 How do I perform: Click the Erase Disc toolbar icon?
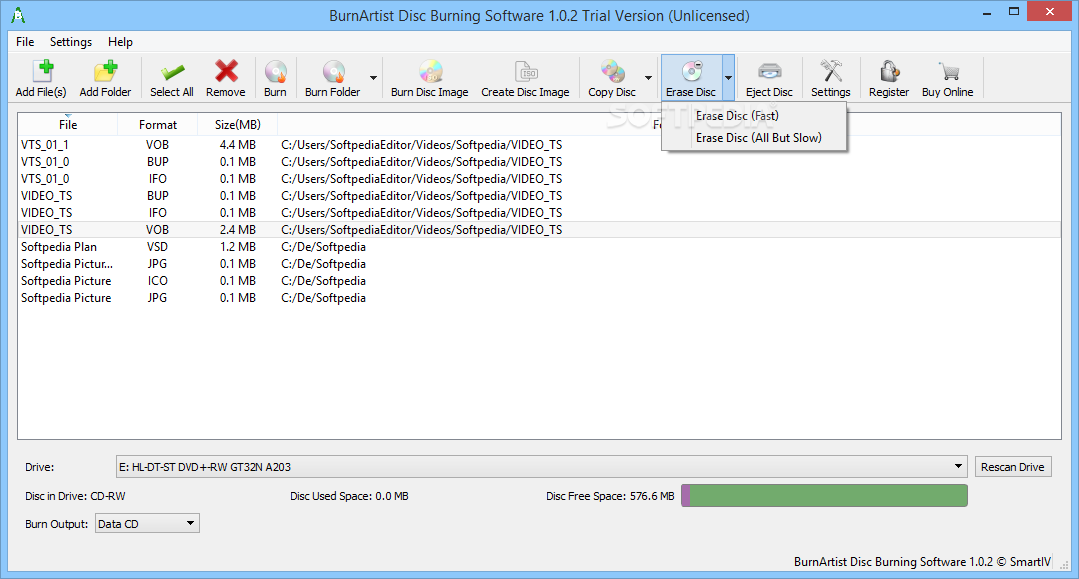691,71
